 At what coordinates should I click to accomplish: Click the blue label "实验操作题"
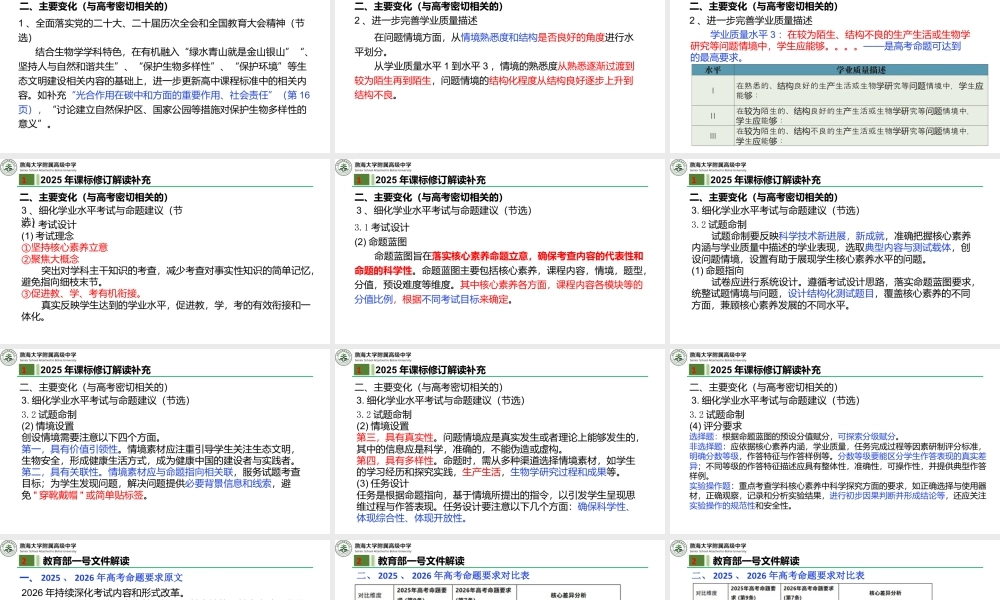710,486
